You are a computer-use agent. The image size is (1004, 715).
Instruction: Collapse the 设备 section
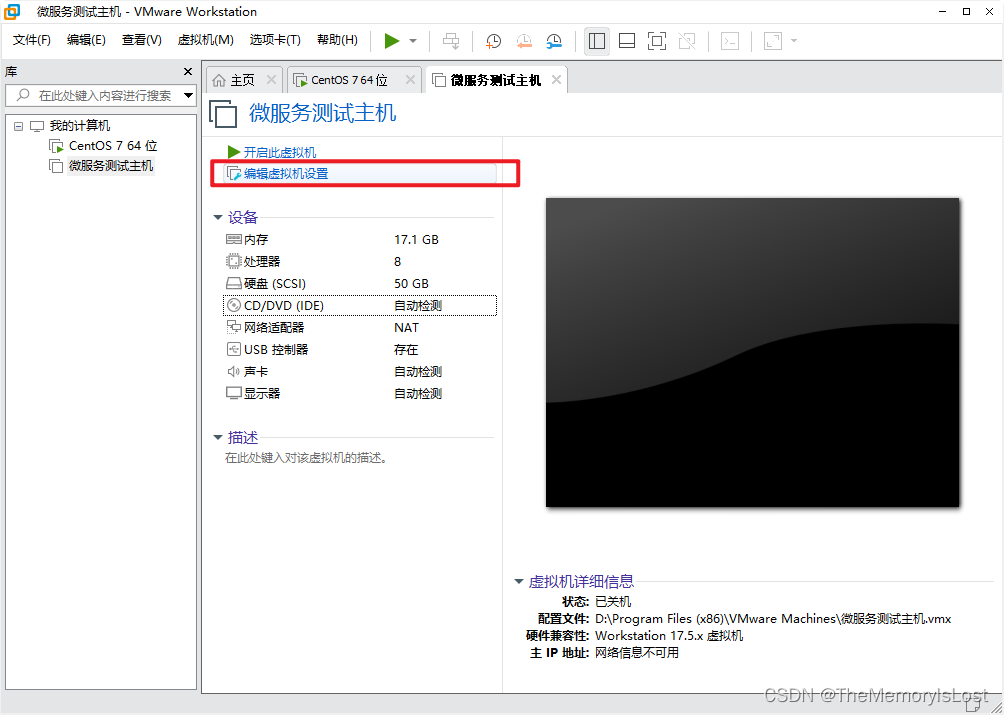click(218, 218)
